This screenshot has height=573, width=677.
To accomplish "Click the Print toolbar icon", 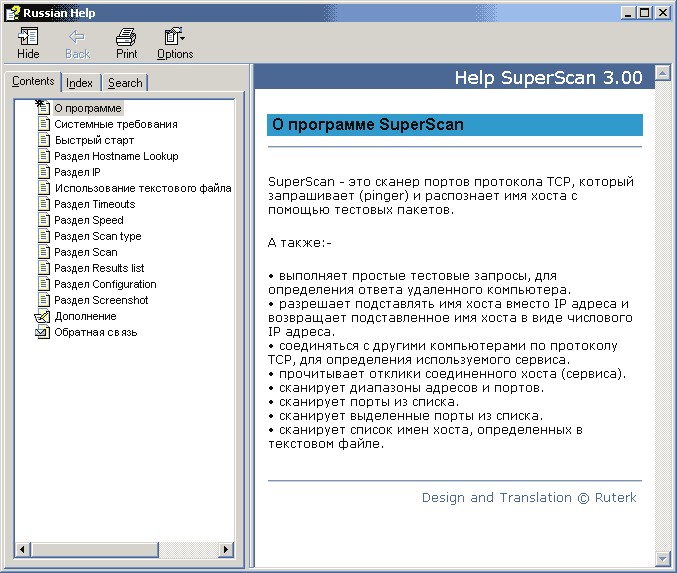I will [x=126, y=37].
